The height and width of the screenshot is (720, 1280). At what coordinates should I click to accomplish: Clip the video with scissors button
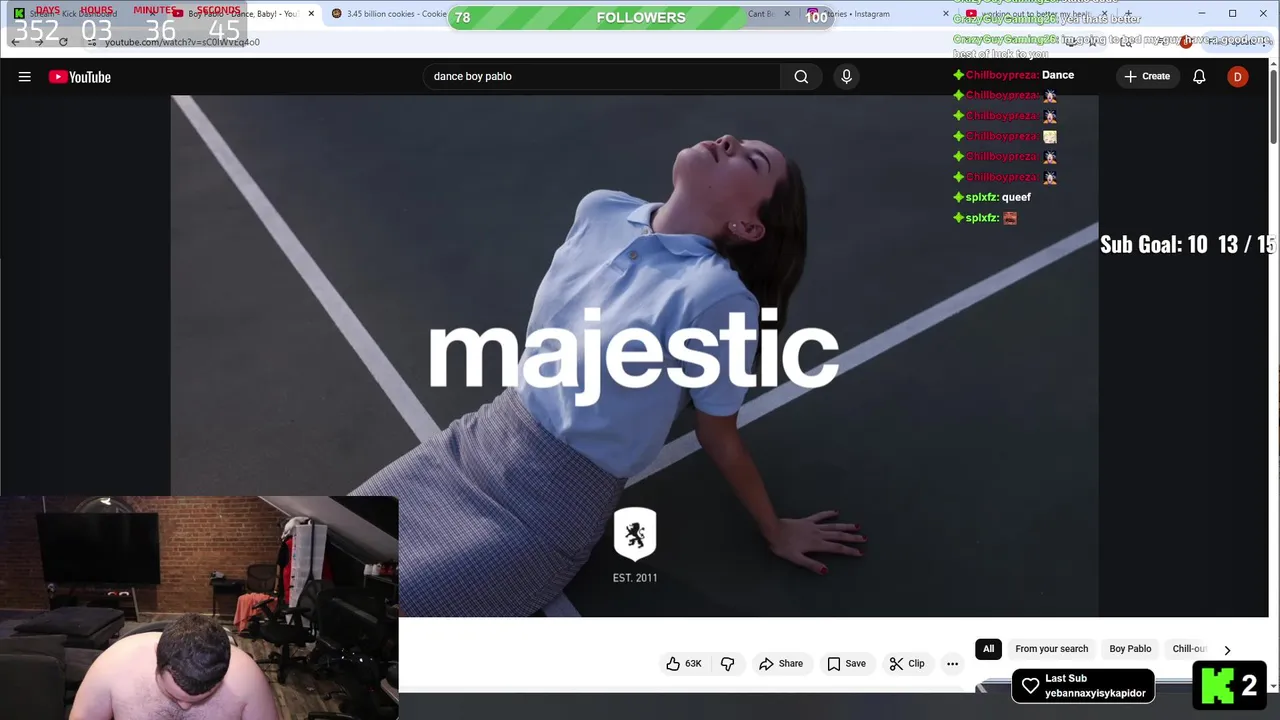pyautogui.click(x=907, y=664)
